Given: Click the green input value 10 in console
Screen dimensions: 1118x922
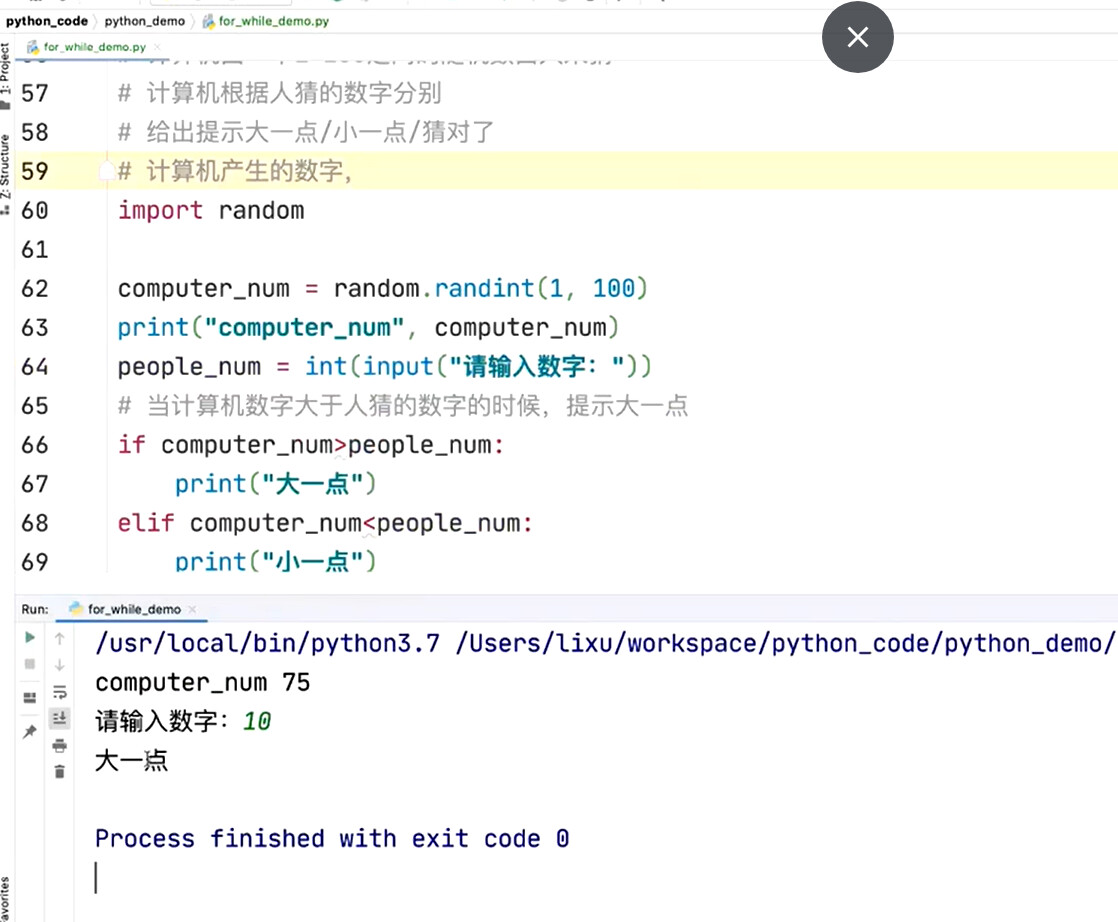Looking at the screenshot, I should pyautogui.click(x=257, y=722).
